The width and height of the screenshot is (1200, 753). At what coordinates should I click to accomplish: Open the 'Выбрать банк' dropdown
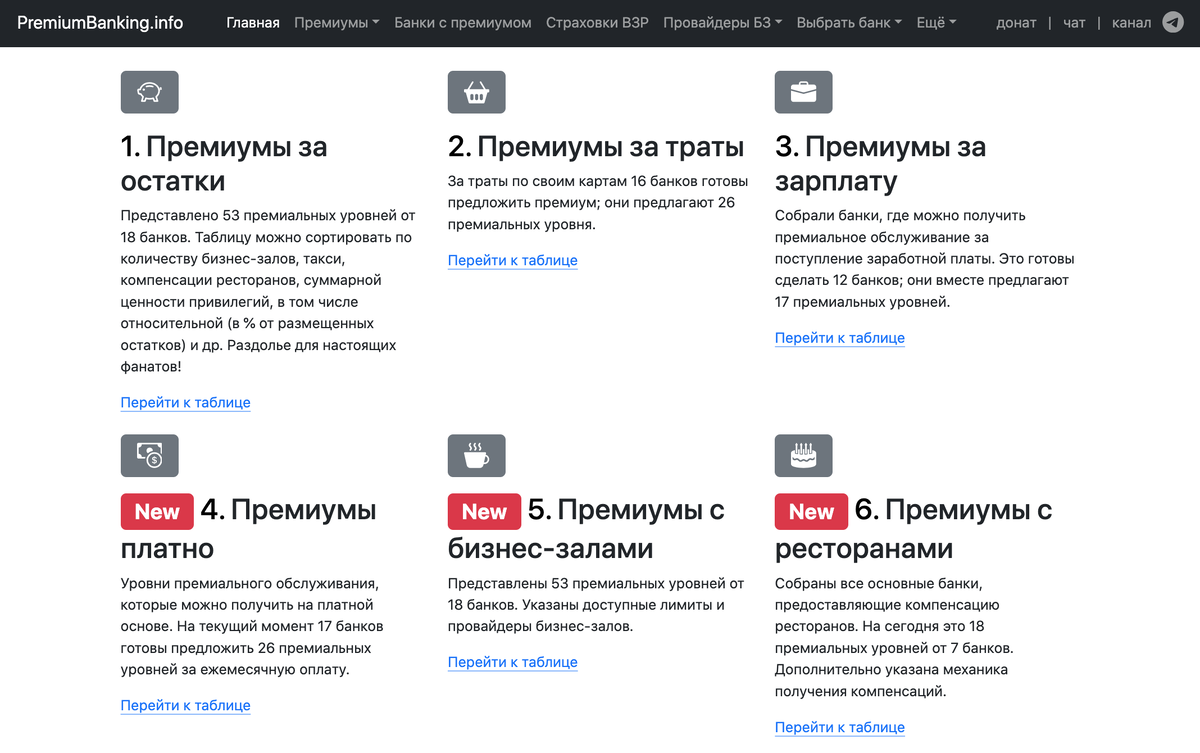[848, 22]
